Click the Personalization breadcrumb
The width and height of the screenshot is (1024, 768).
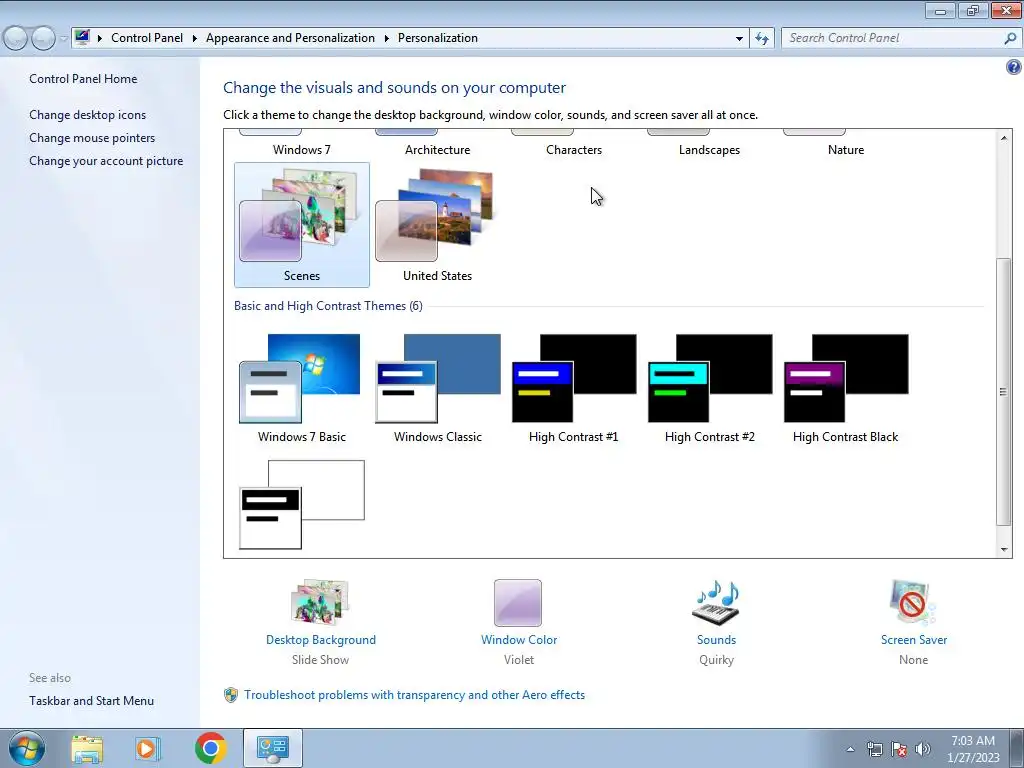pyautogui.click(x=438, y=38)
